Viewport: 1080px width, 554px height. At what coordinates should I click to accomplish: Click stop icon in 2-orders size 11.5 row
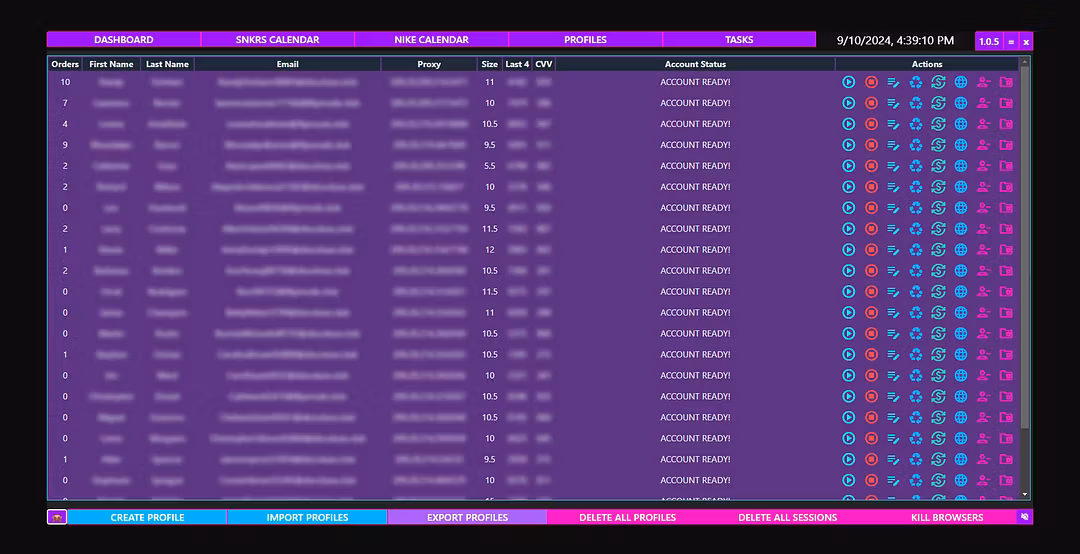871,229
